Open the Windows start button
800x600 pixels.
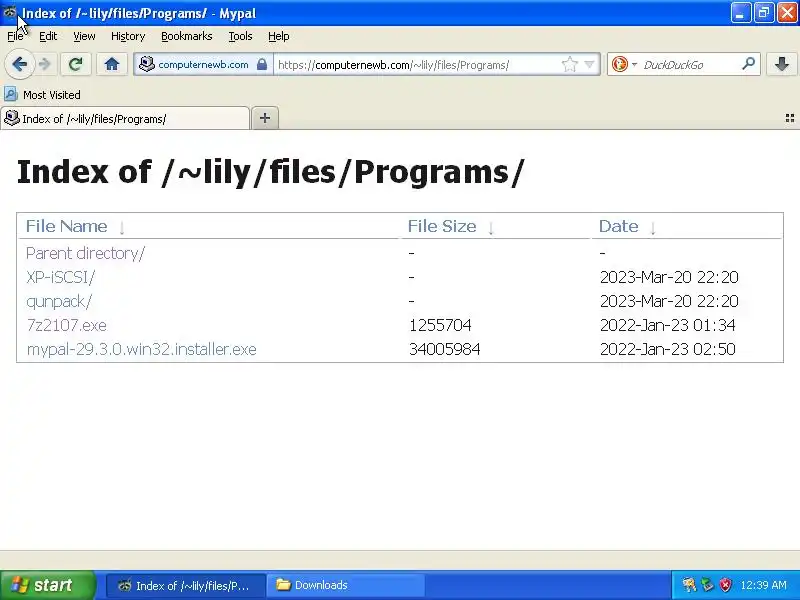[x=47, y=585]
